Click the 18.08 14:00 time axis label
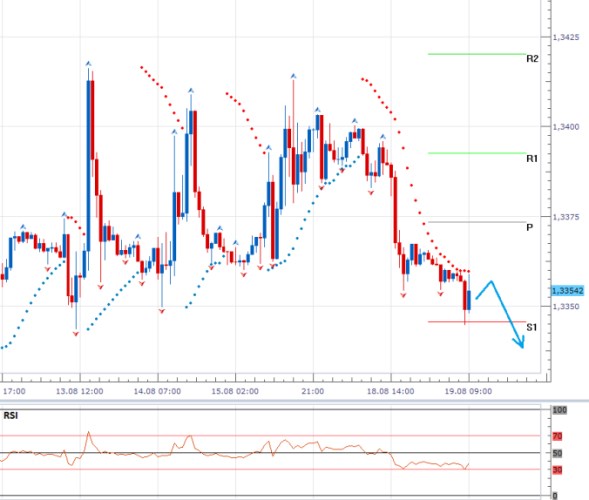This screenshot has width=589, height=500. (391, 391)
